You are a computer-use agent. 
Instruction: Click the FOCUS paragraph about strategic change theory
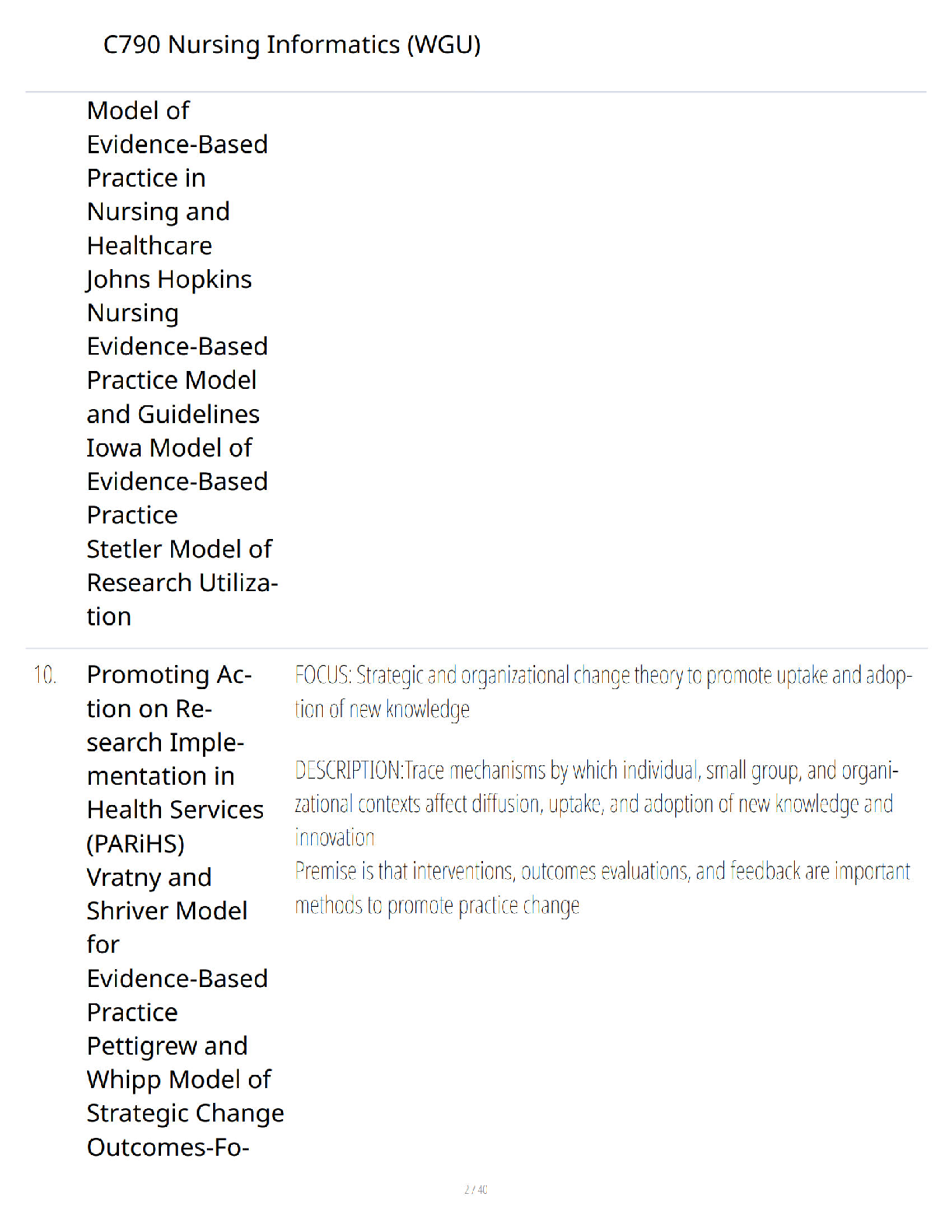coord(603,691)
